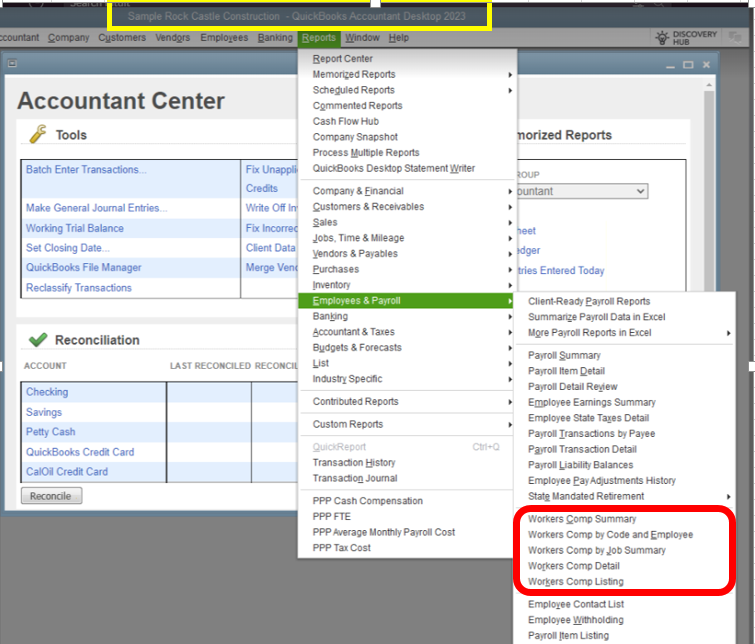This screenshot has height=644, width=755.
Task: Select Commented Reports menu item
Action: click(x=357, y=105)
